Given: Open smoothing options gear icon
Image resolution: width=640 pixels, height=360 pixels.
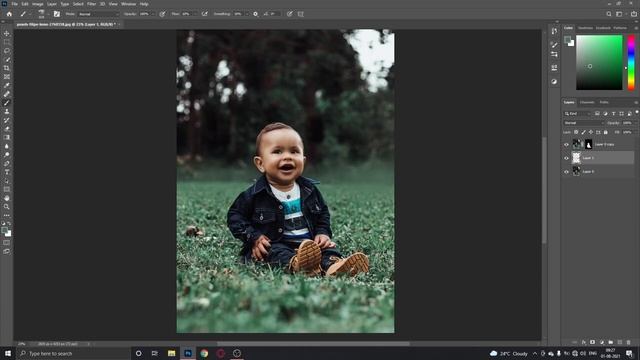Looking at the screenshot, I should pyautogui.click(x=256, y=14).
